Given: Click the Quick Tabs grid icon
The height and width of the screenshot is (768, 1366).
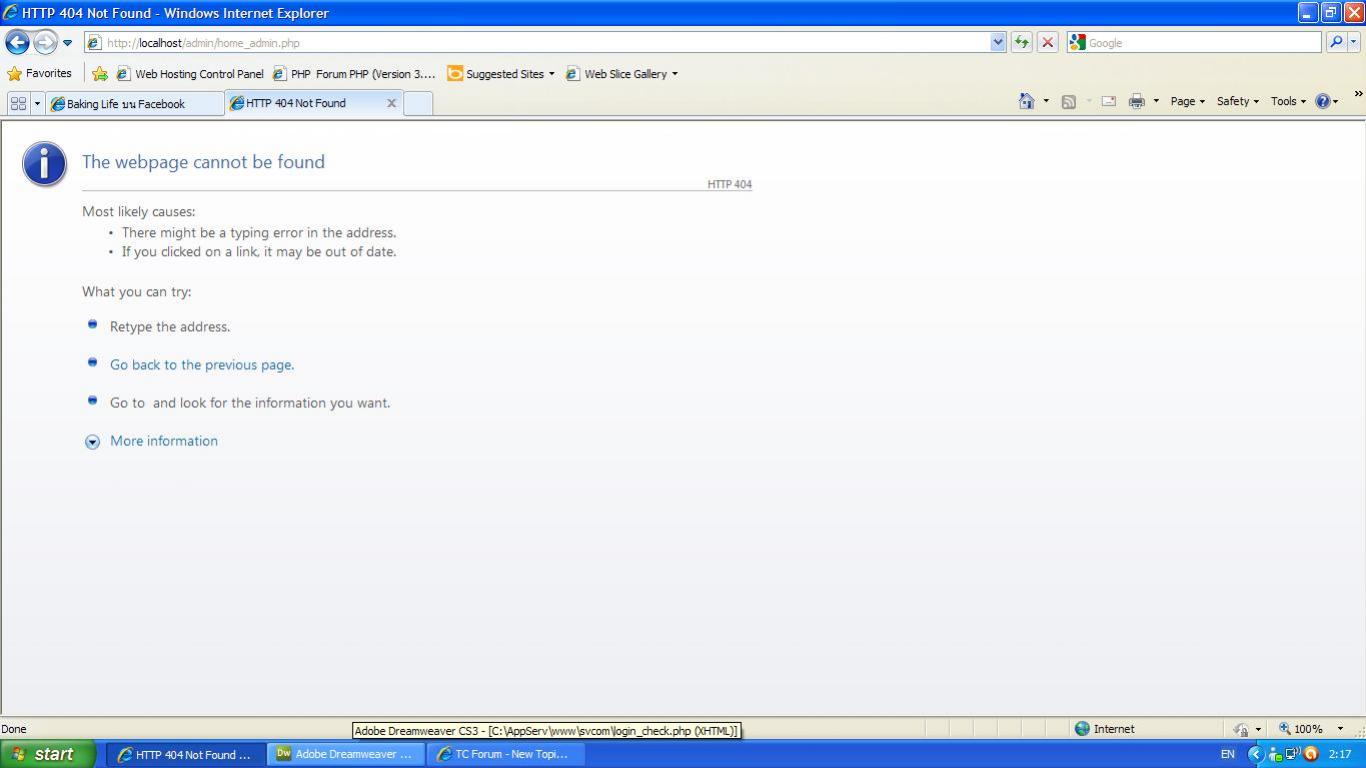Looking at the screenshot, I should [x=18, y=103].
